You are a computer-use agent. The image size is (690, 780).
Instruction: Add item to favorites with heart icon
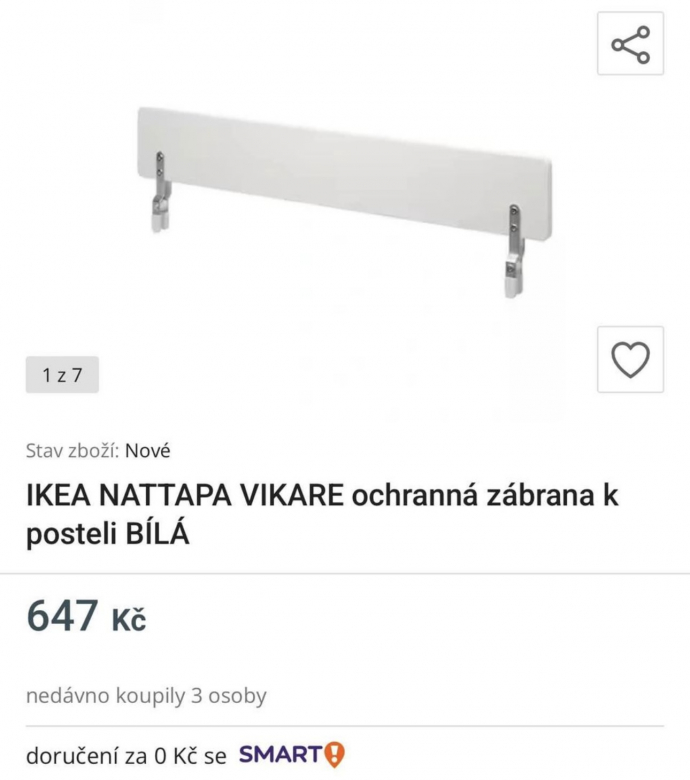pyautogui.click(x=630, y=359)
